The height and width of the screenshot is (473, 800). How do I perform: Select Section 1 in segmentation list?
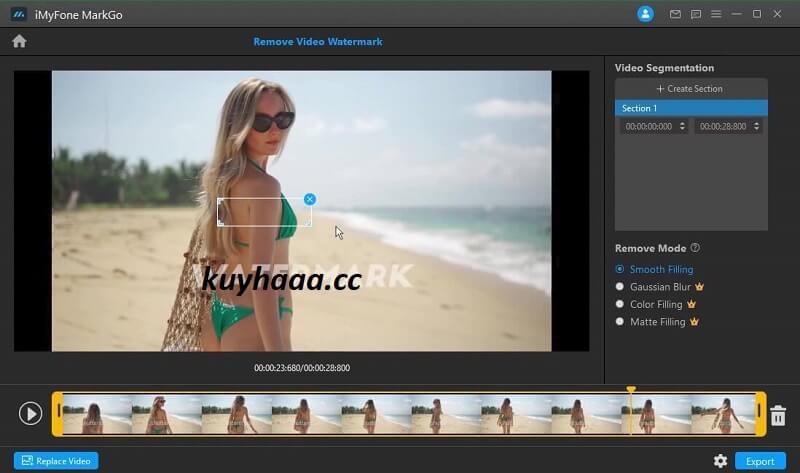pos(691,108)
